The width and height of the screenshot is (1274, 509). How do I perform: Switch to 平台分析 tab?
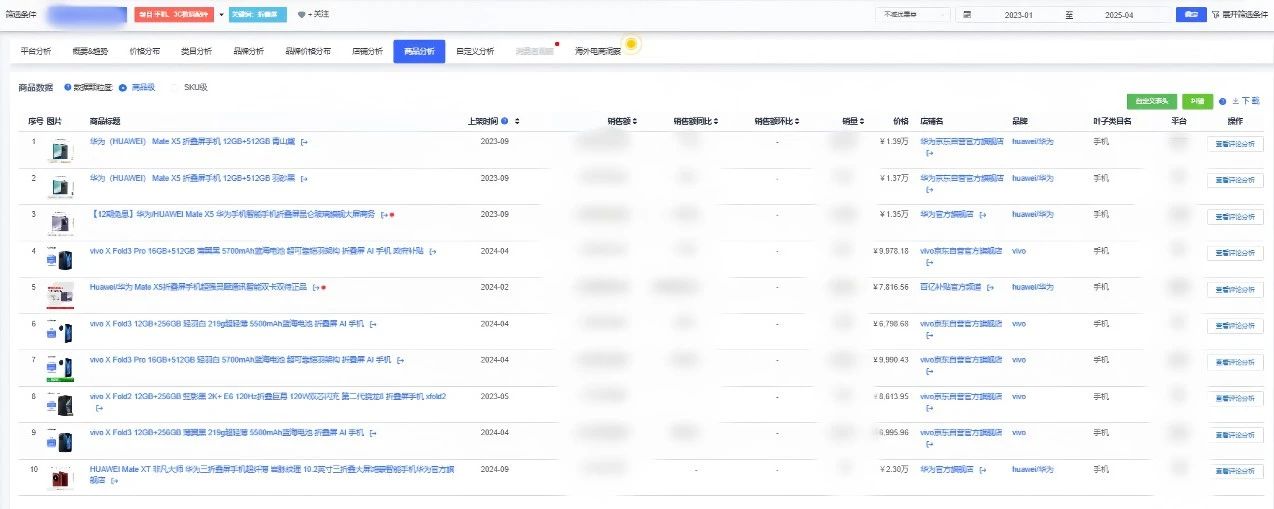coord(36,51)
